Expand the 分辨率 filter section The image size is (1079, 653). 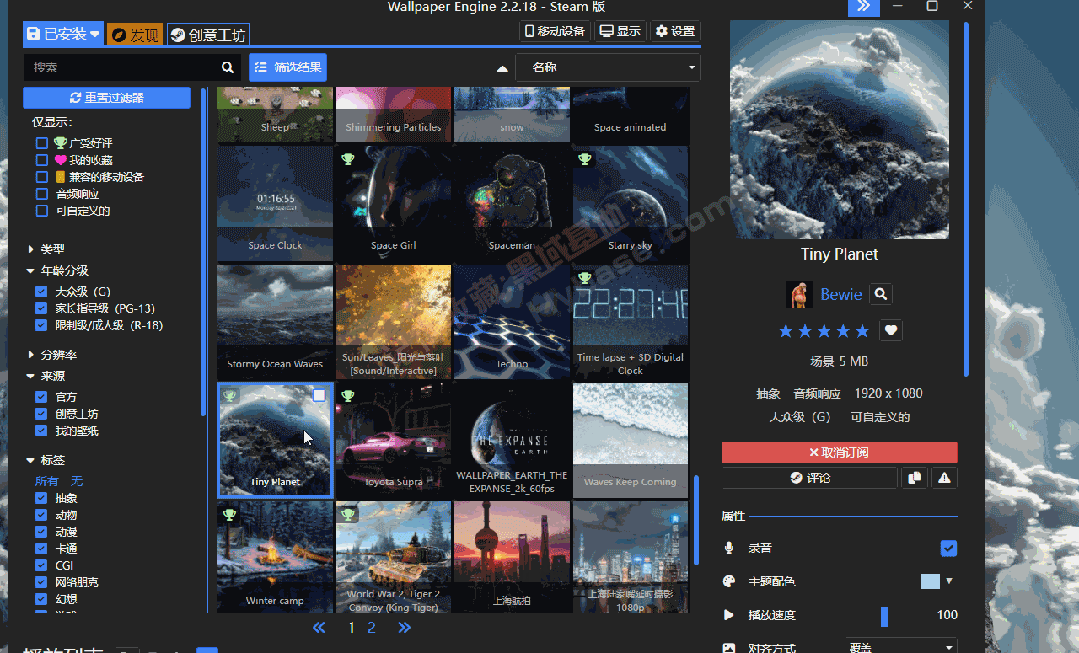pyautogui.click(x=31, y=355)
